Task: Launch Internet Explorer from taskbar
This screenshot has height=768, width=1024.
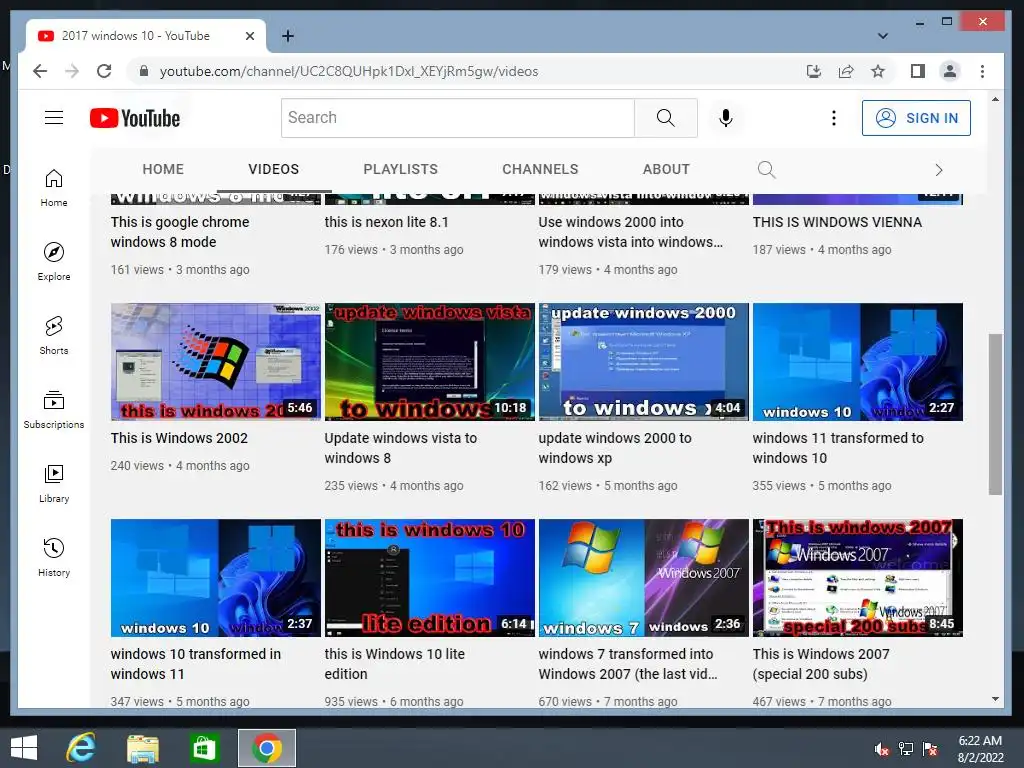Action: 81,748
